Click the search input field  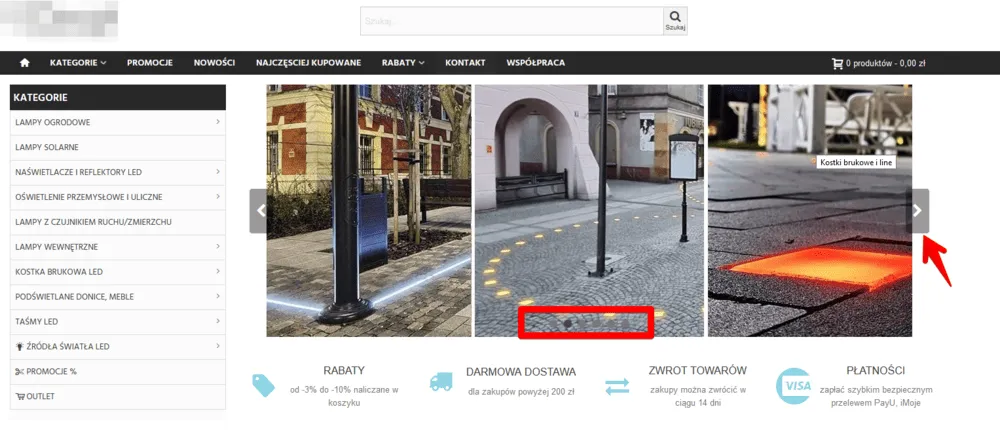pyautogui.click(x=510, y=20)
